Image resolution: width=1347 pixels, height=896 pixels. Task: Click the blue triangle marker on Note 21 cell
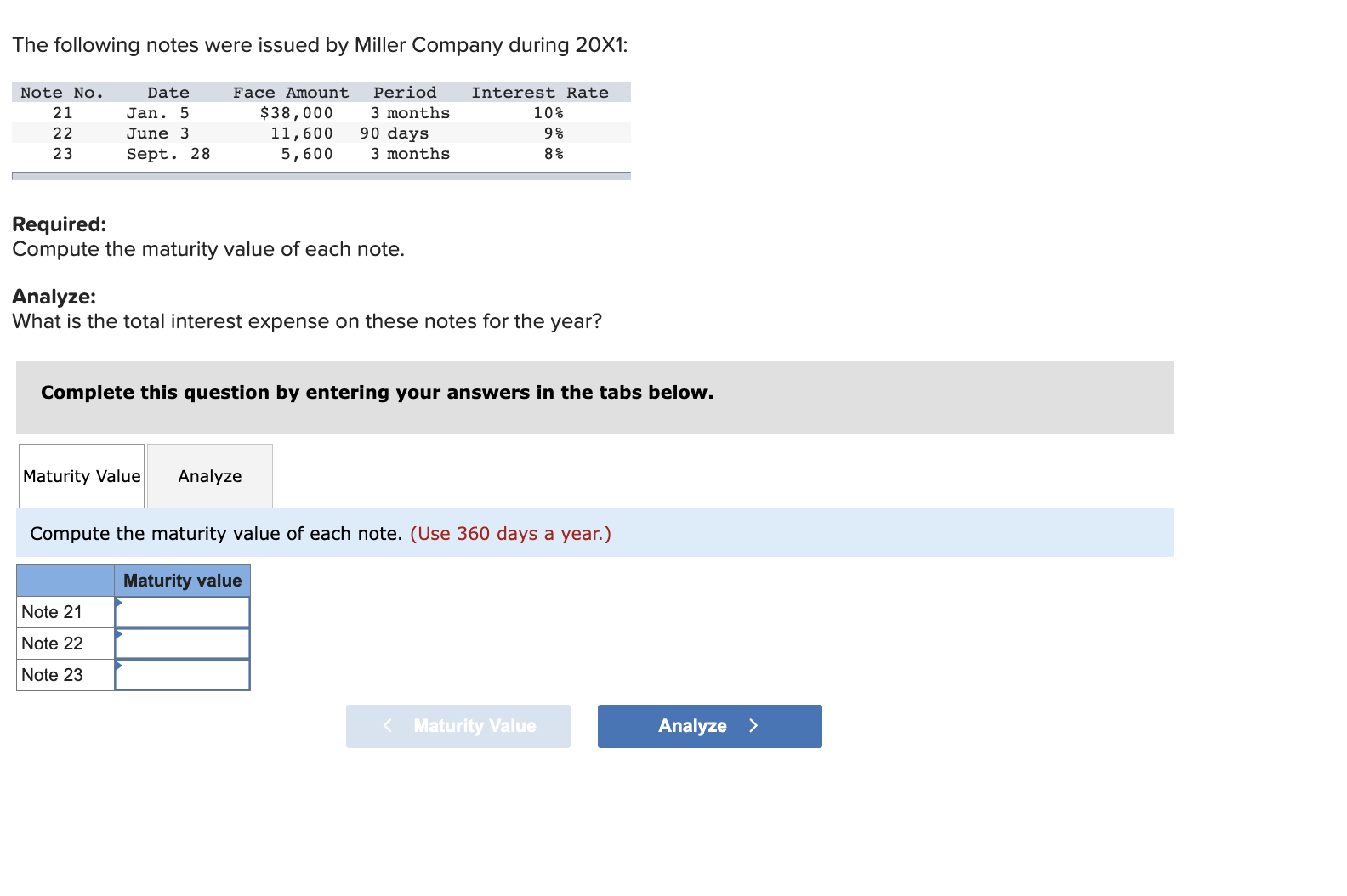119,603
